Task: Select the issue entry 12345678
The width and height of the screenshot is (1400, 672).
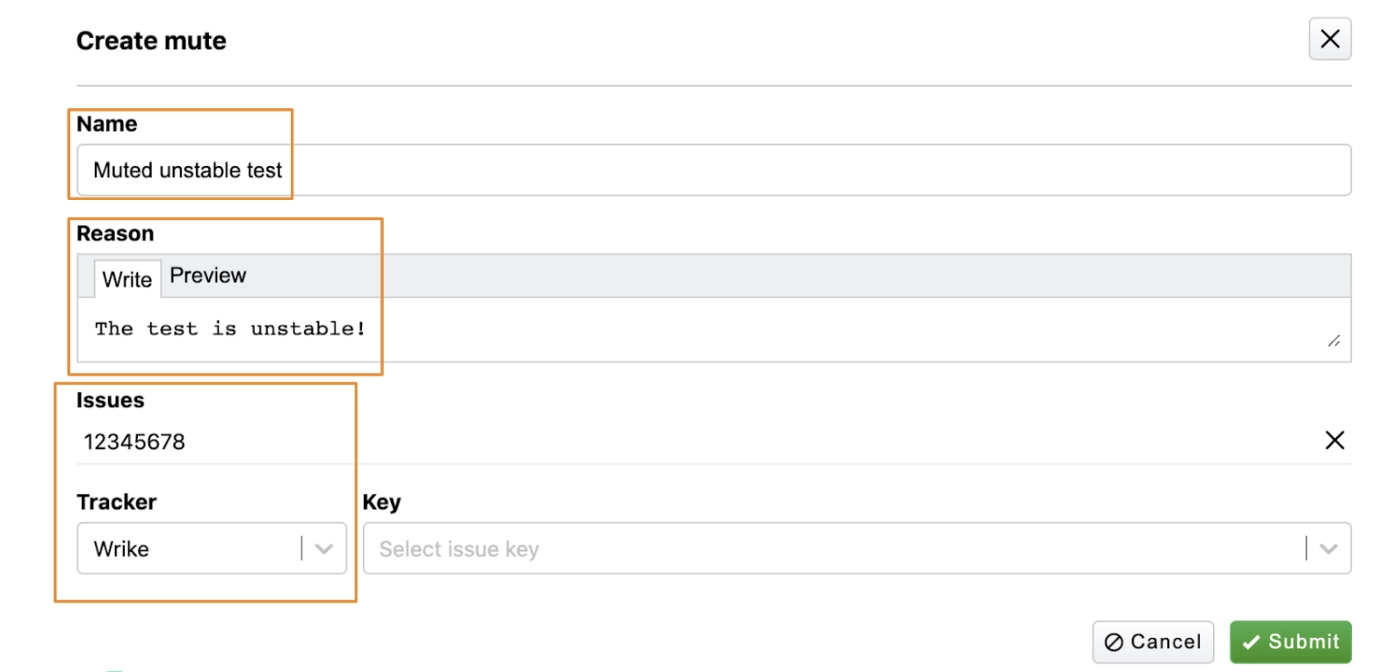Action: tap(135, 442)
